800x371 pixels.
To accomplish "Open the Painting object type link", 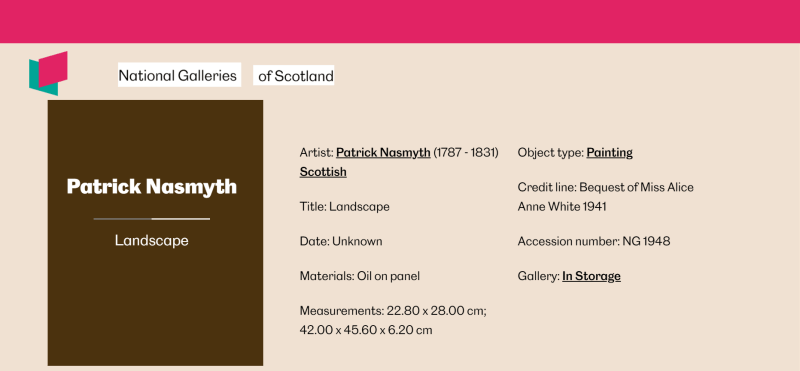I will coord(609,153).
